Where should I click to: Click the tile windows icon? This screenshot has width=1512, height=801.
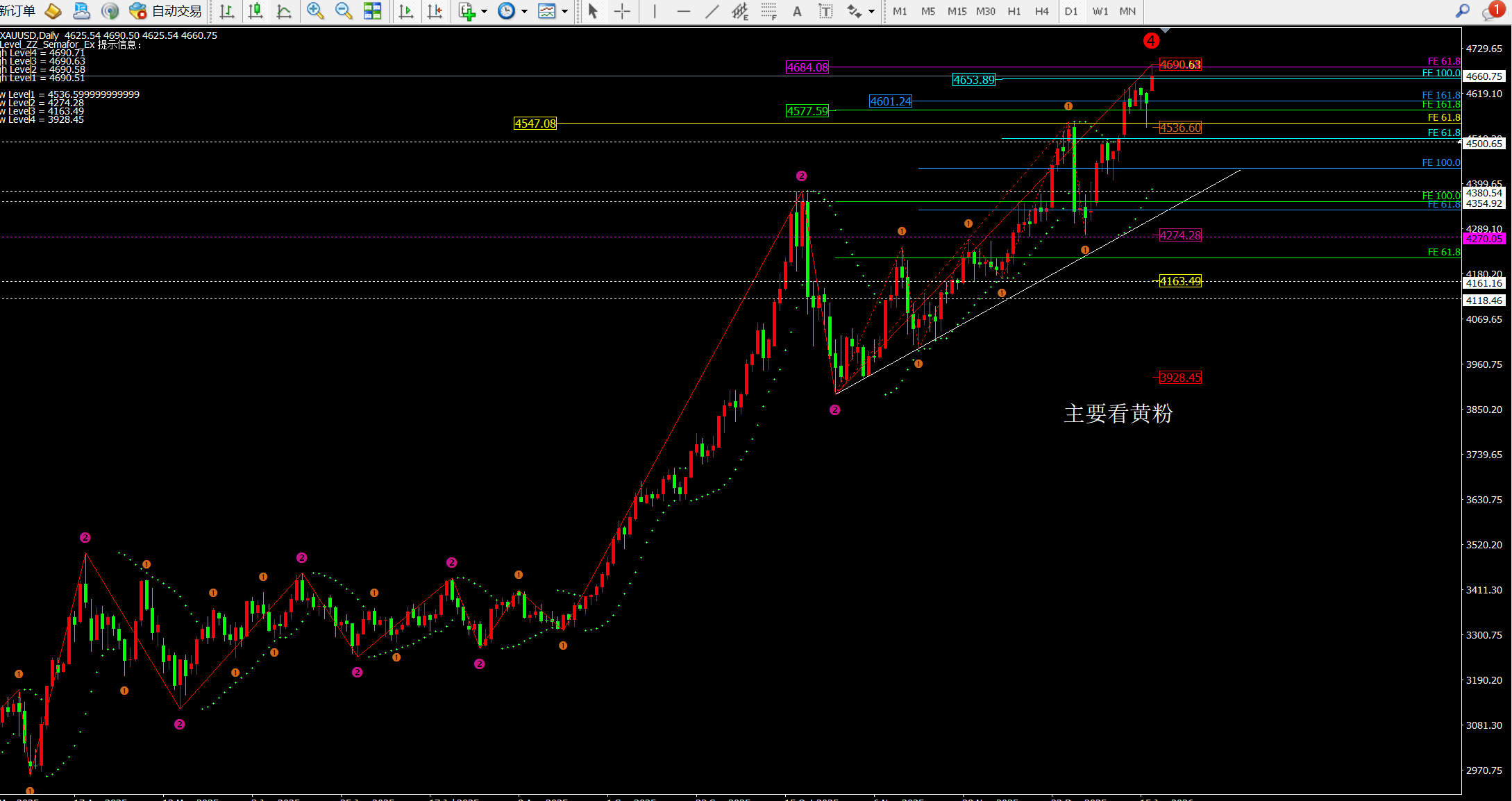tap(373, 11)
